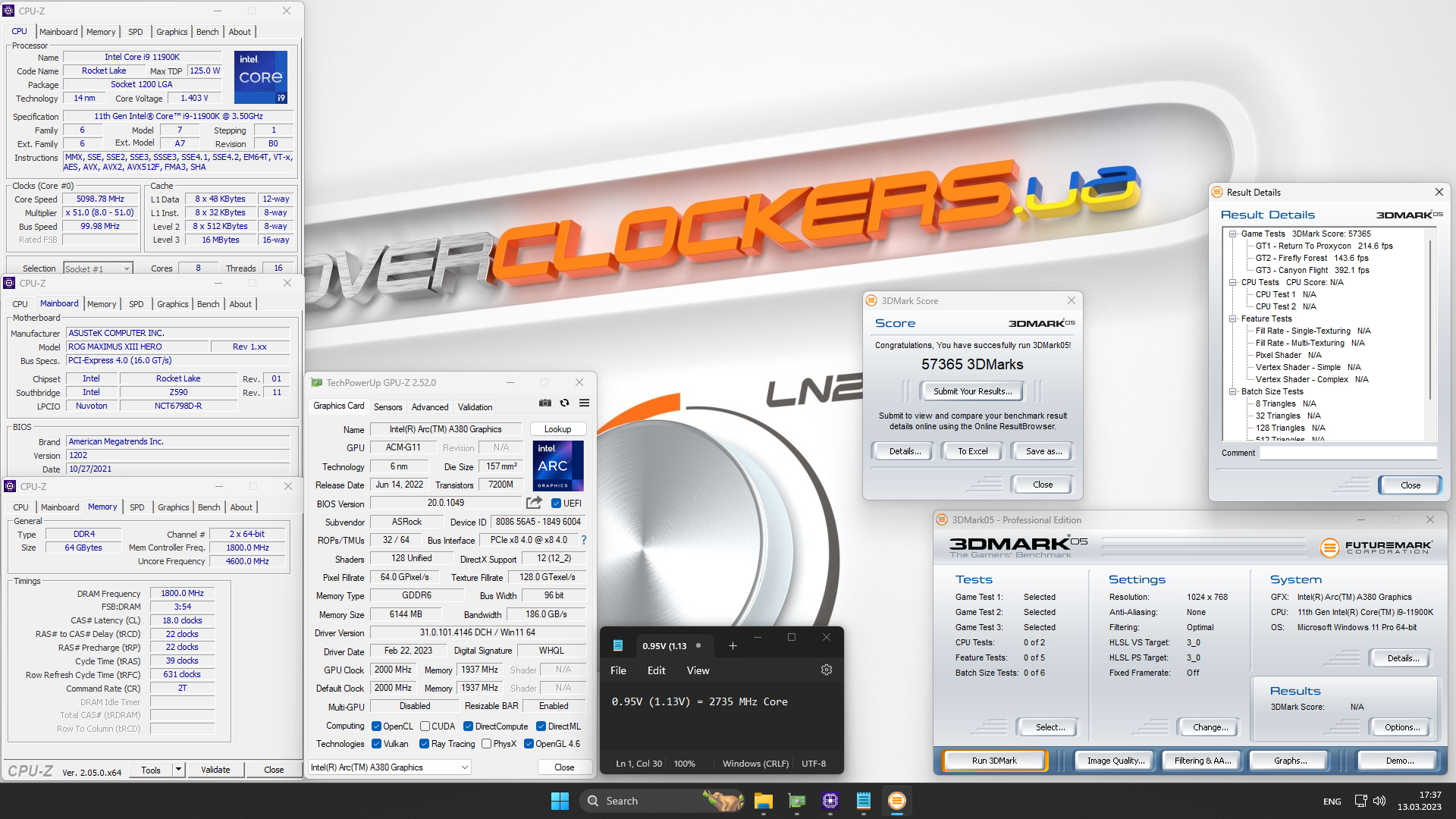
Task: Add a new Notepad tab with plus icon
Action: pyautogui.click(x=733, y=646)
